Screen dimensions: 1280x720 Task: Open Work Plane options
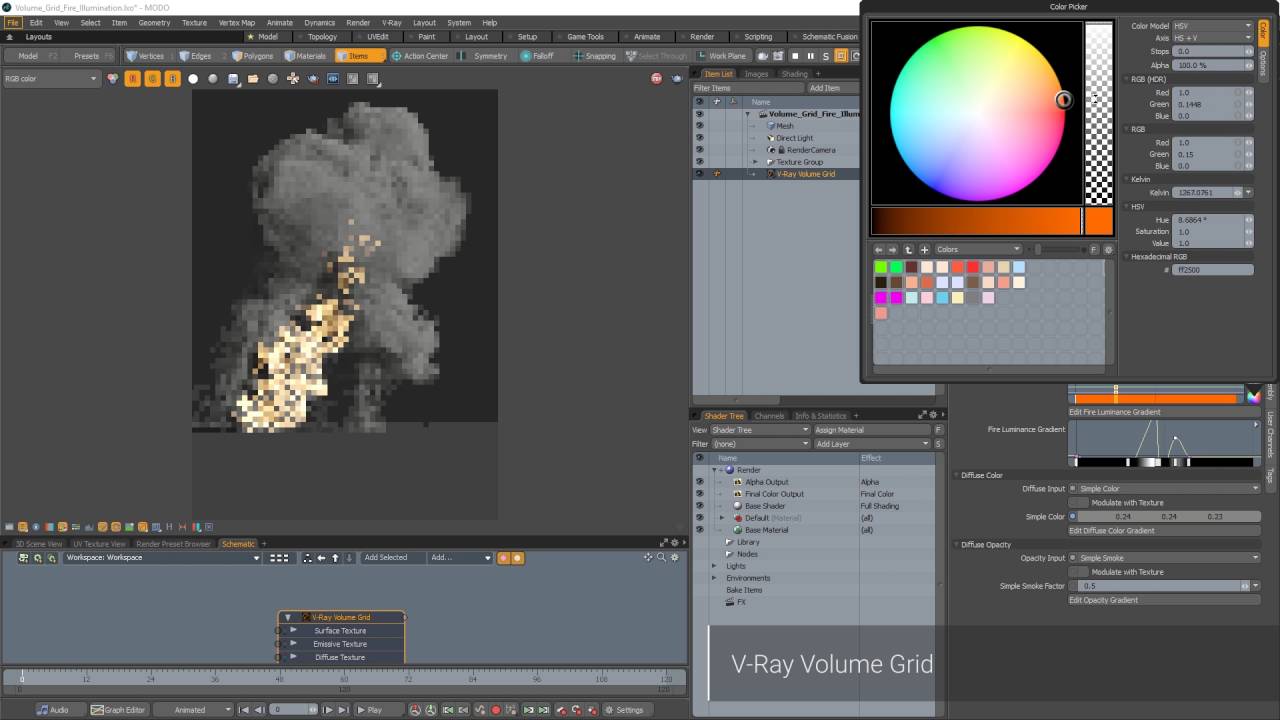click(721, 56)
